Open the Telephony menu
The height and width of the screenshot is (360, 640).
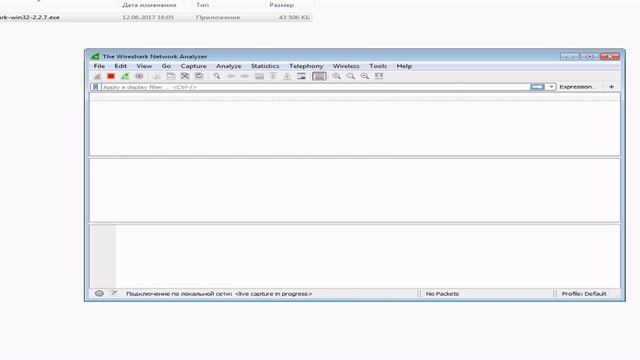[x=306, y=66]
